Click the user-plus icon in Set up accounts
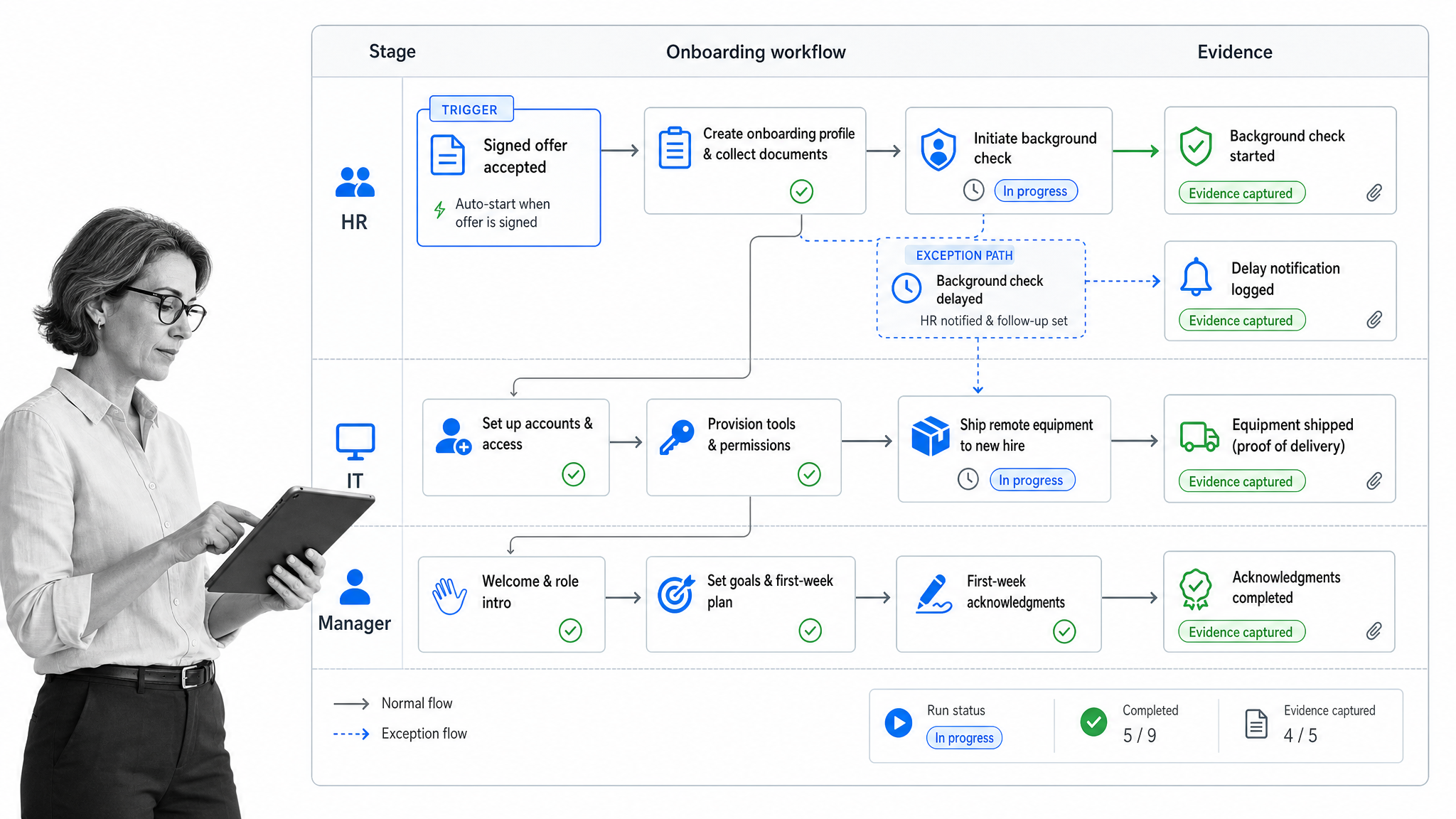Viewport: 1456px width, 819px height. 453,437
